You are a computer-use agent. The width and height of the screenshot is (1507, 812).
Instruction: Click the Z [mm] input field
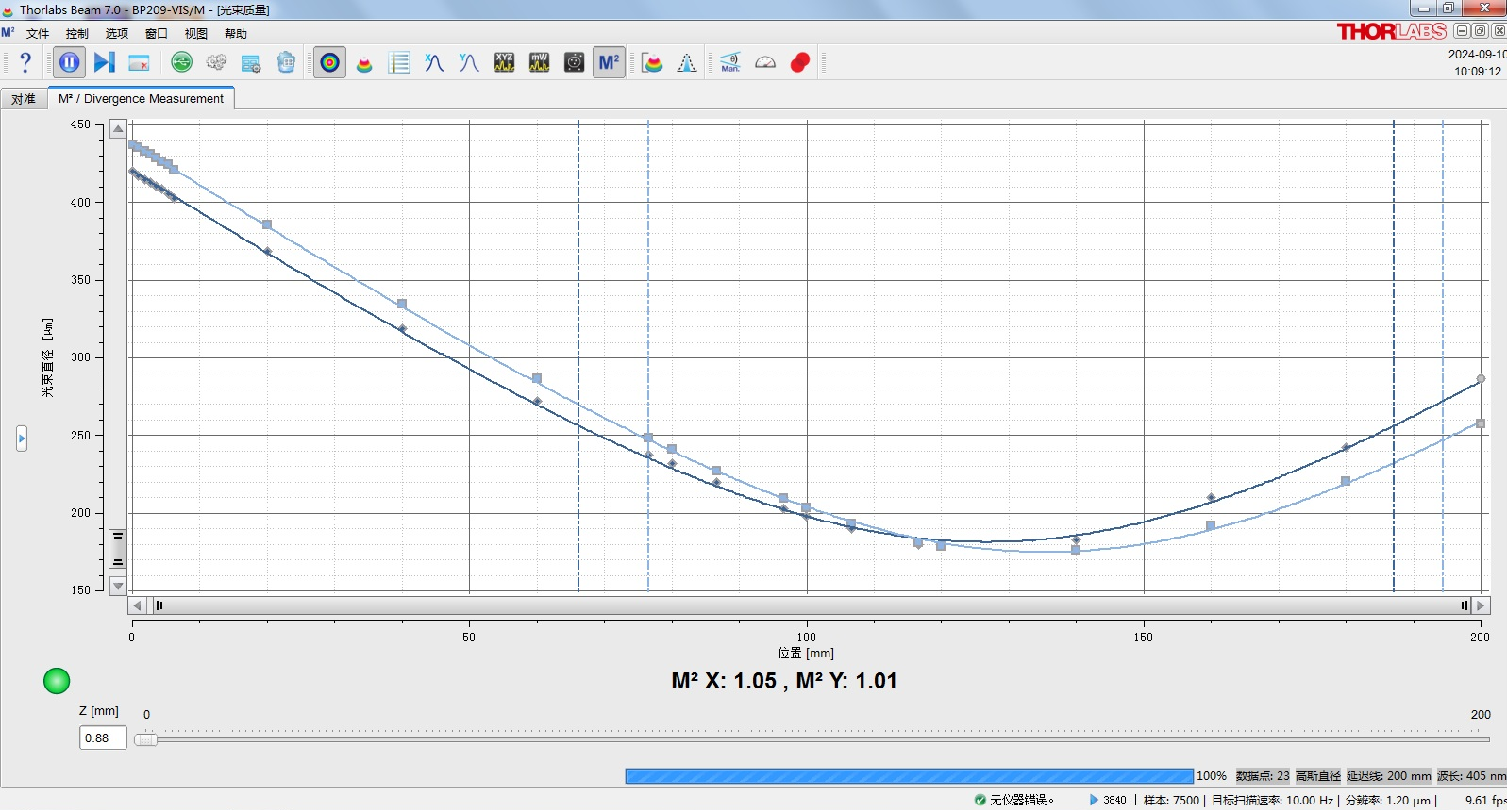[103, 738]
